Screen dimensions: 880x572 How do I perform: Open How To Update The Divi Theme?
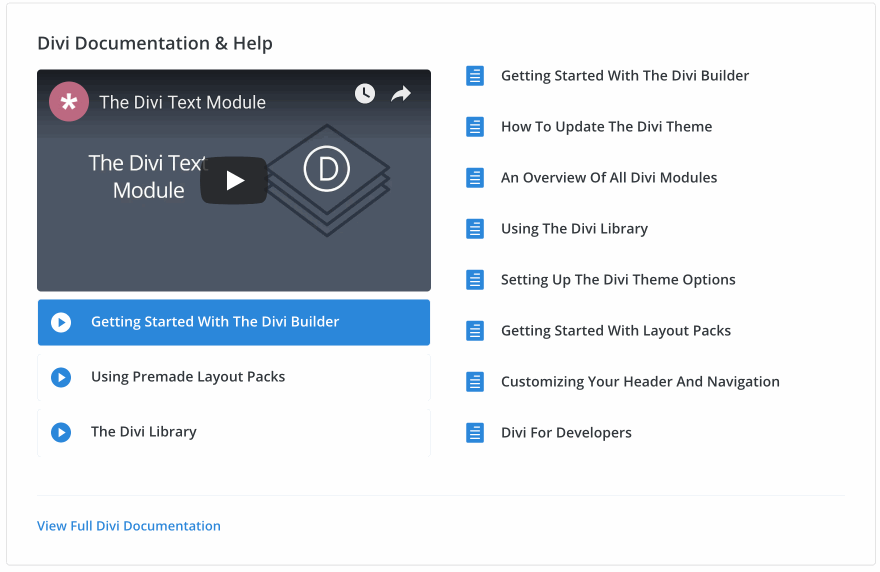[606, 127]
